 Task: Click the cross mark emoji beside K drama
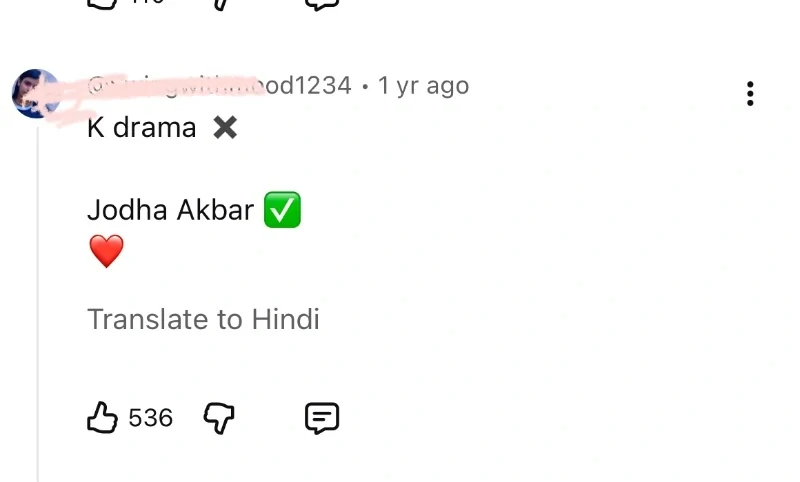[225, 128]
